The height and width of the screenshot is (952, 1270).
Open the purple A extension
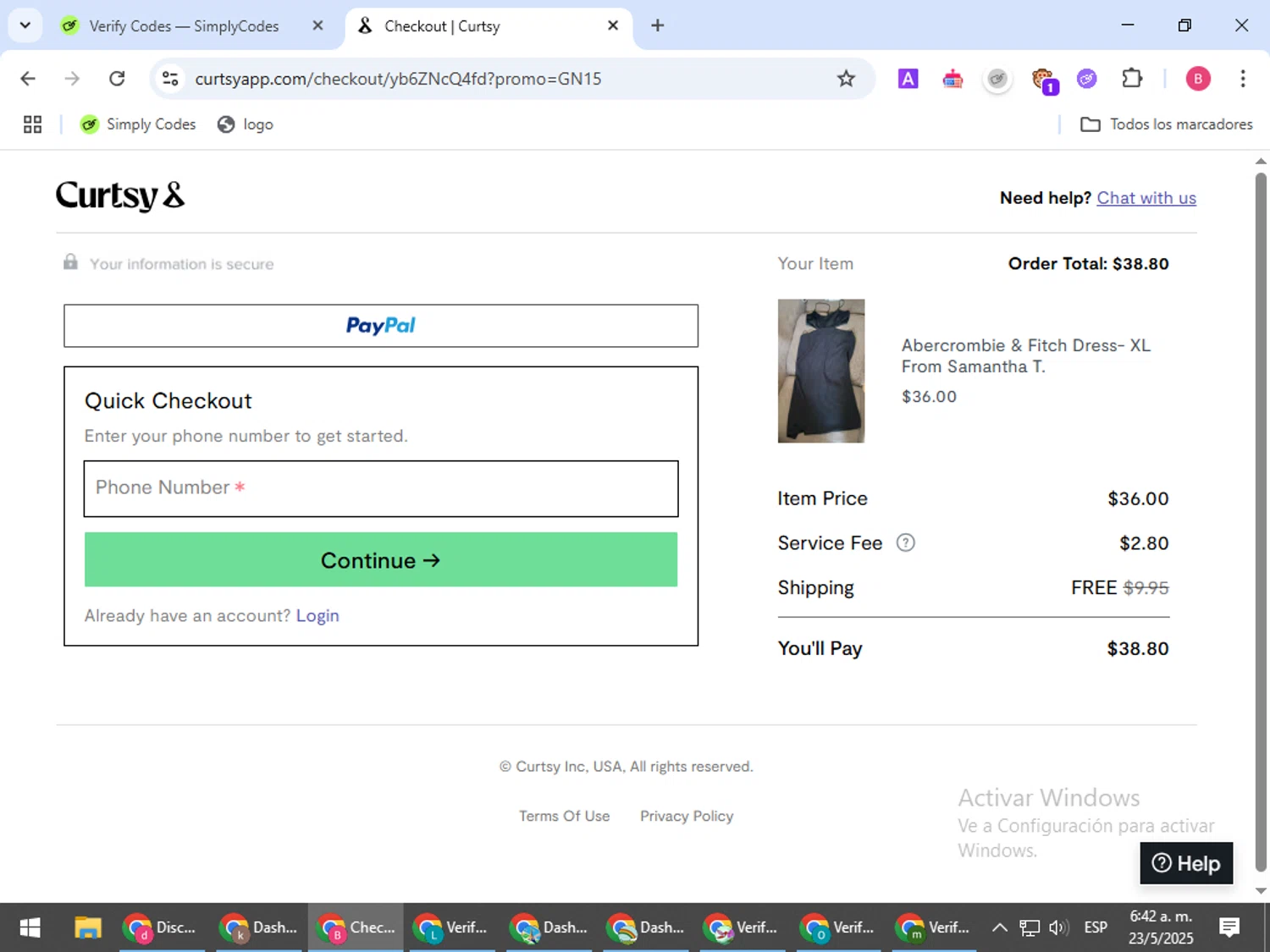click(x=908, y=79)
